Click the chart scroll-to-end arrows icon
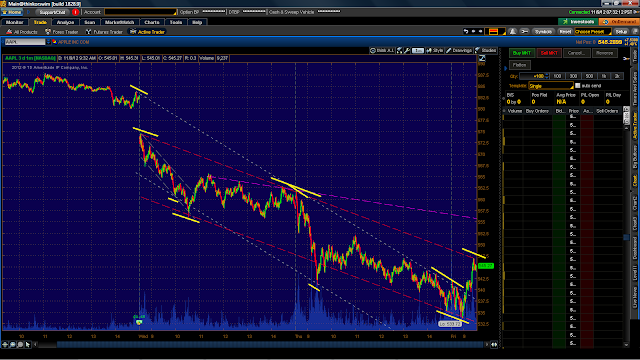This screenshot has width=640, height=360. point(494,345)
